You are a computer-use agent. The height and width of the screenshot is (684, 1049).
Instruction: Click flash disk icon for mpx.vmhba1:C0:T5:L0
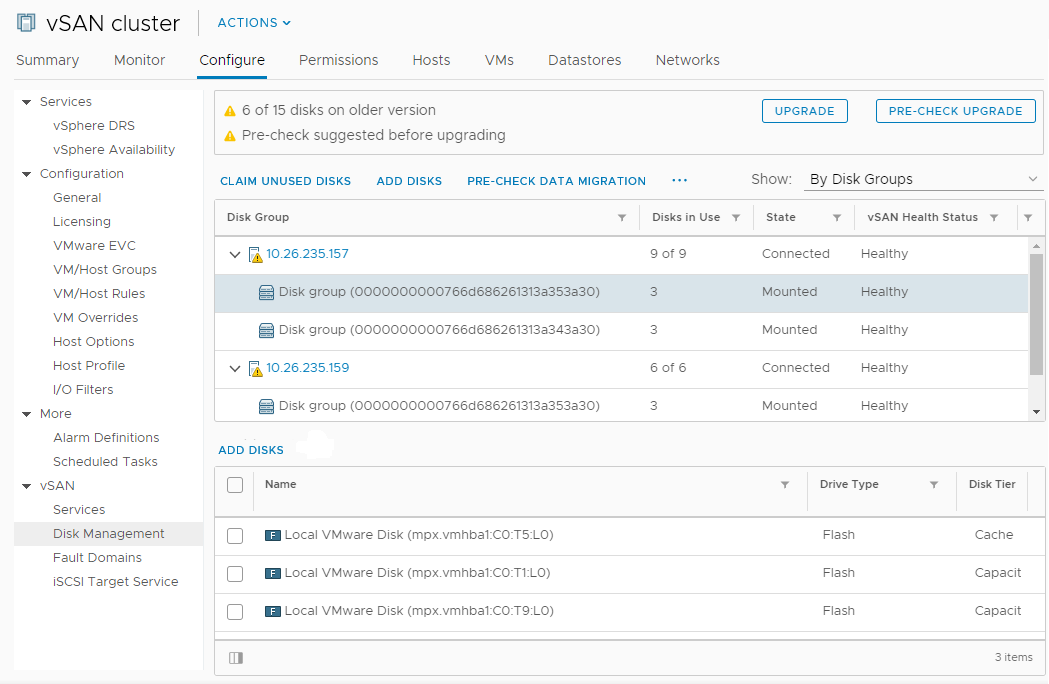272,535
